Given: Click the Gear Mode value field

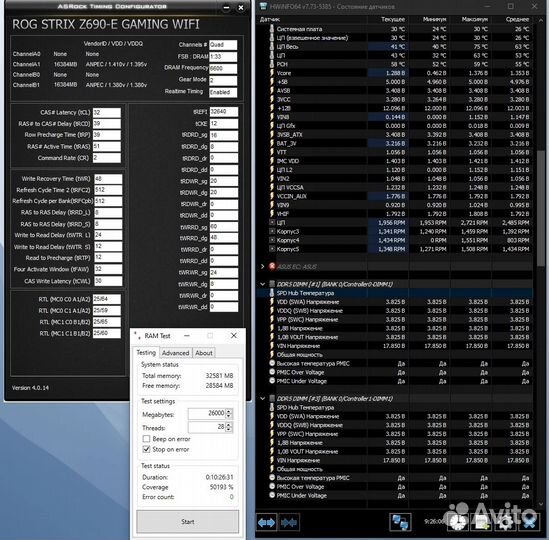Looking at the screenshot, I should tap(223, 80).
